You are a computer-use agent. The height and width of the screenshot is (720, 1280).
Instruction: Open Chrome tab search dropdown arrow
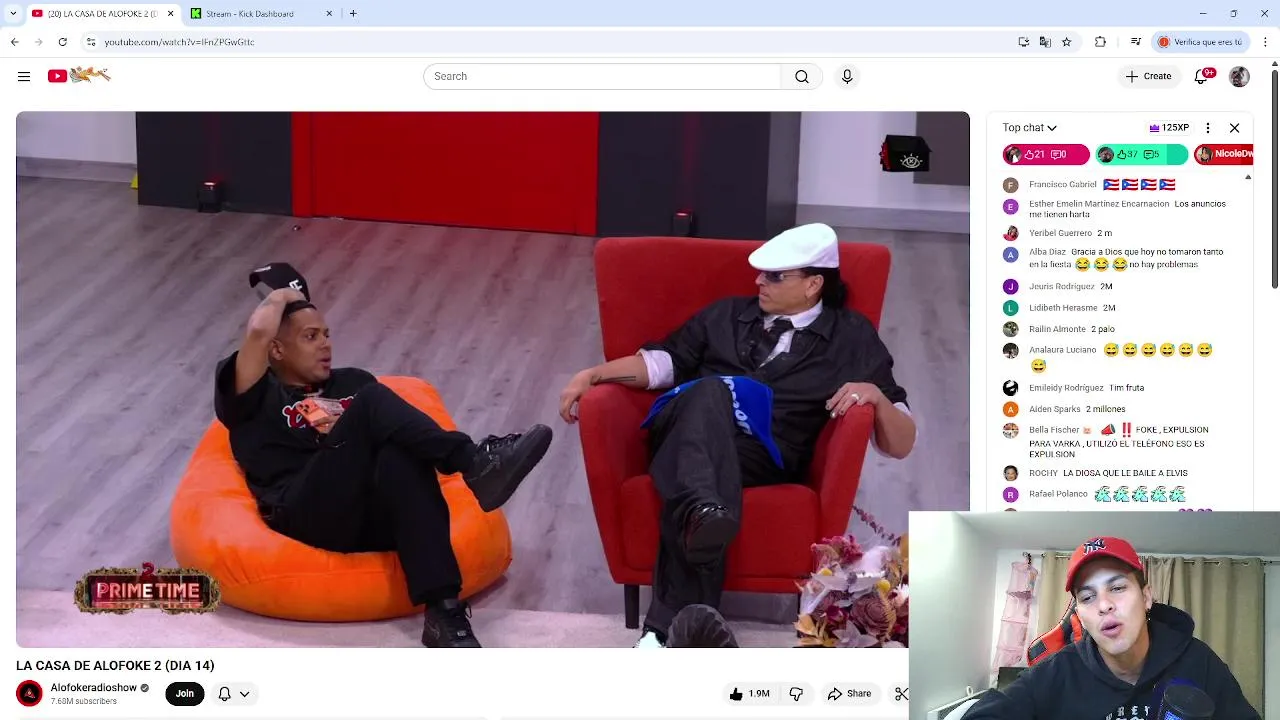pyautogui.click(x=13, y=13)
